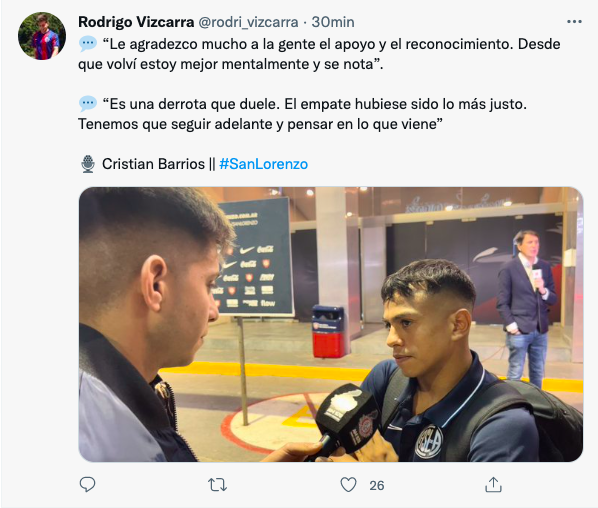Click the quote starting "Le agradezco mucho"
This screenshot has width=598, height=508.
(319, 54)
